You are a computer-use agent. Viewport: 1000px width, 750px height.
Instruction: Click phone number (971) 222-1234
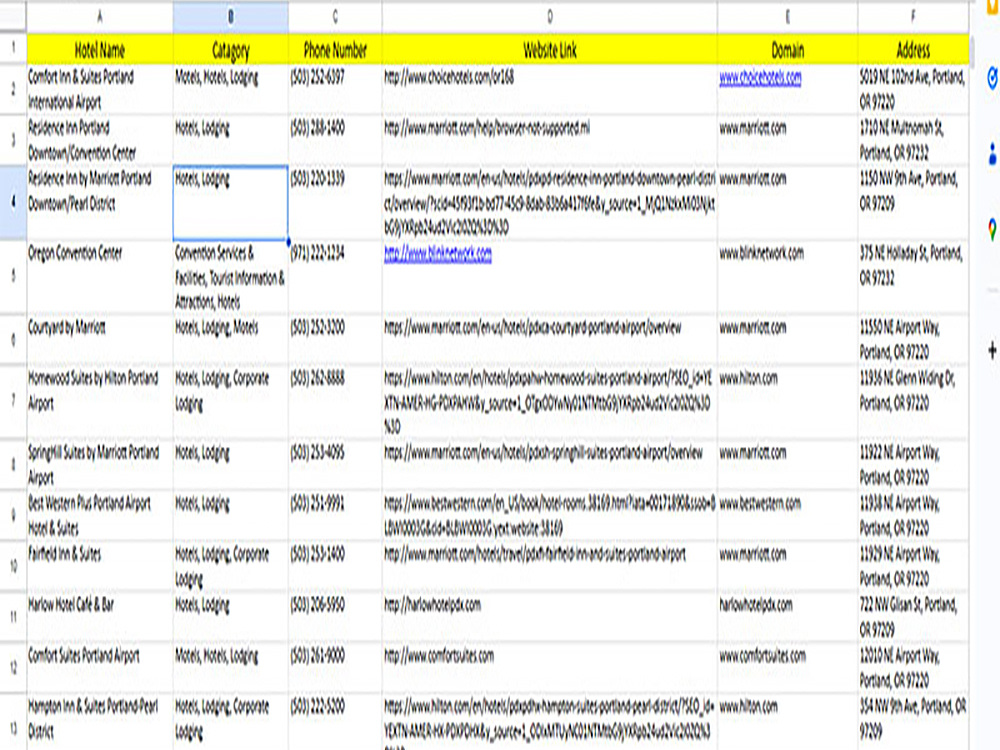335,277
